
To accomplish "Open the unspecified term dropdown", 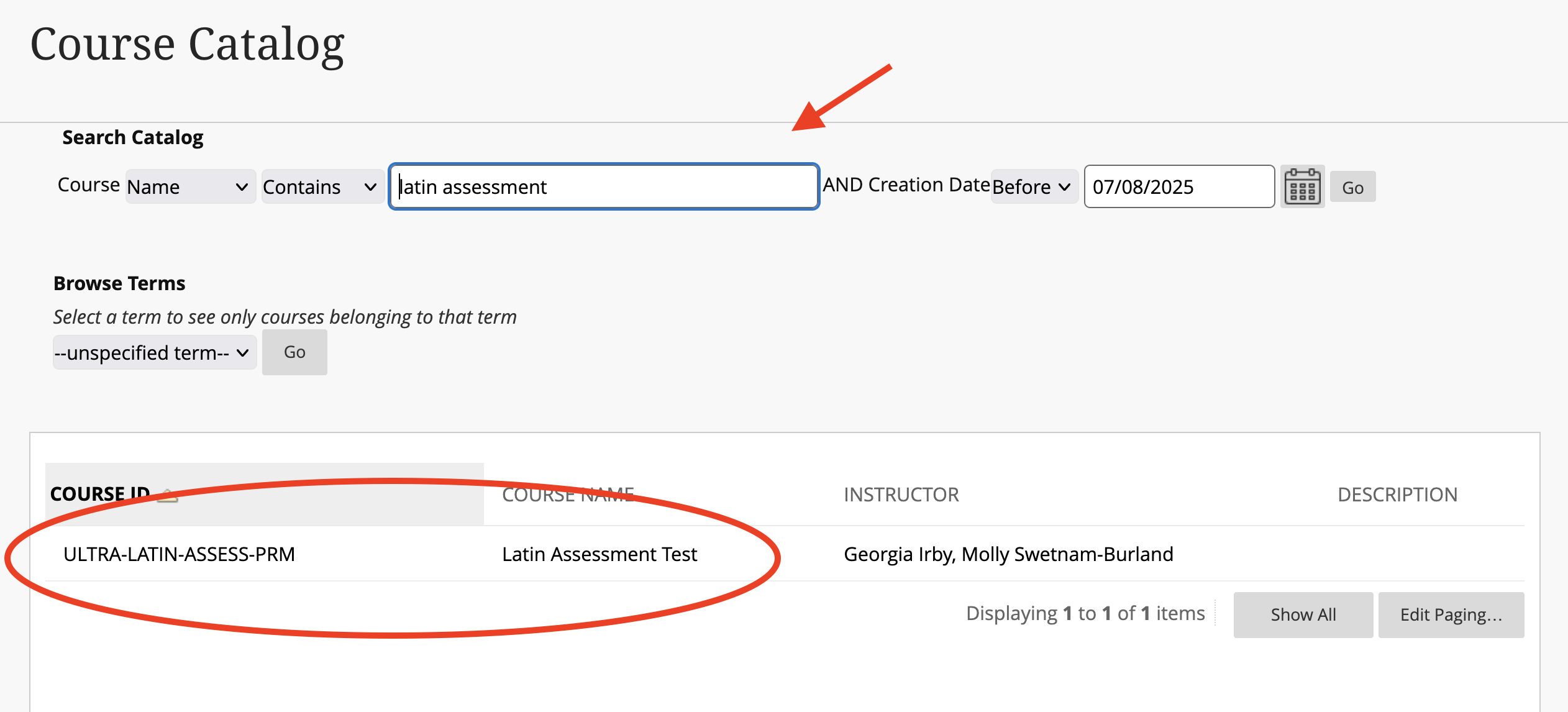I will [x=153, y=352].
